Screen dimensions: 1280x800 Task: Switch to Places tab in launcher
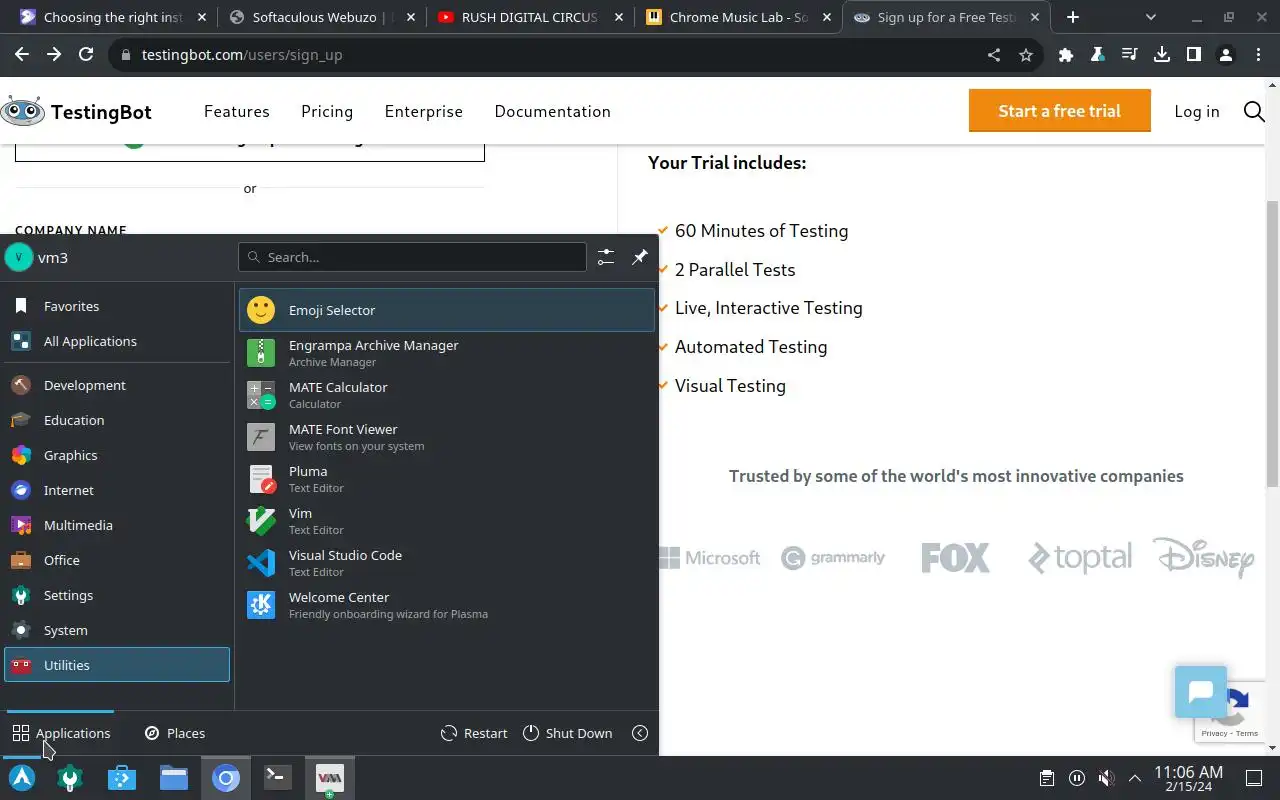175,733
